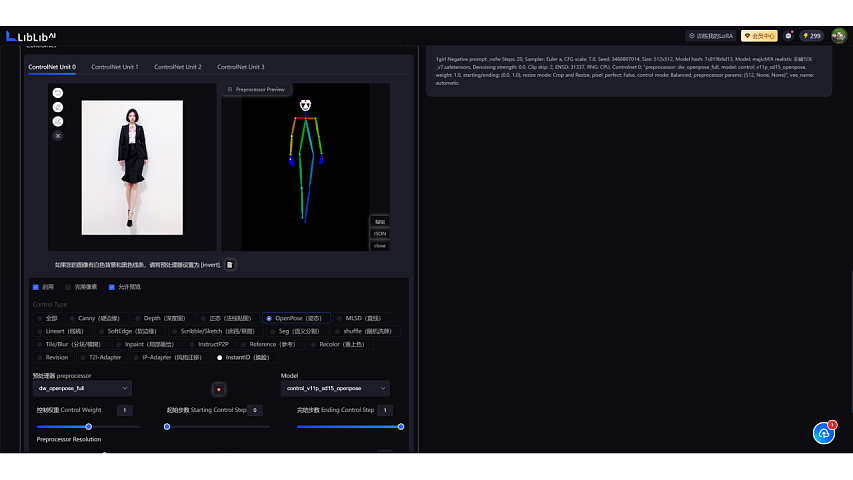Select the OpenPose control type
Viewport: 853px width, 480px height.
coord(296,318)
